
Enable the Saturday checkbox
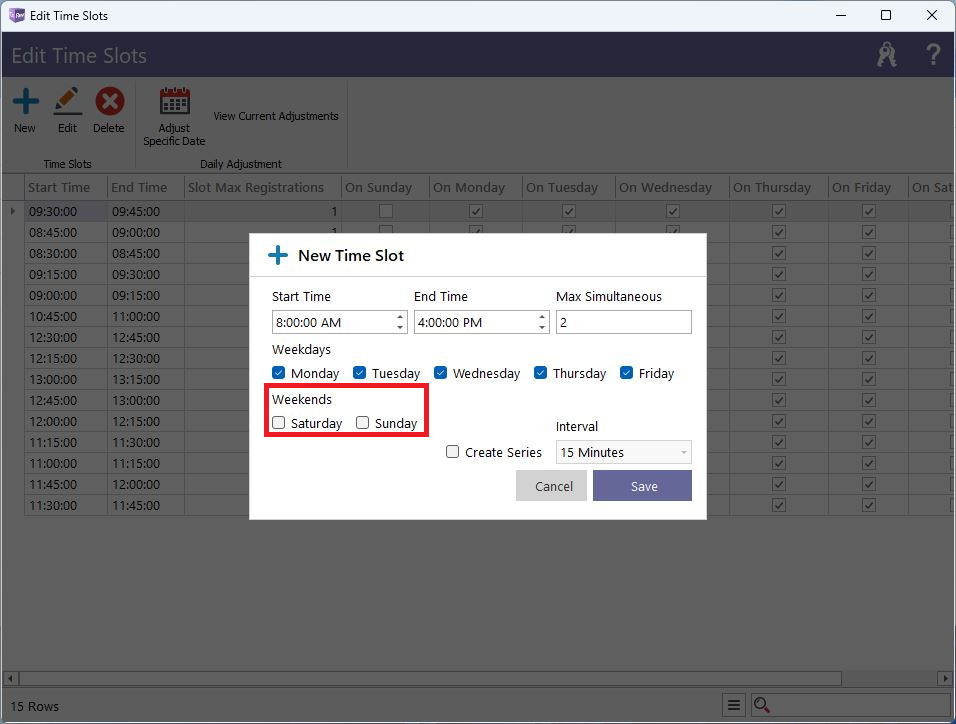pyautogui.click(x=279, y=423)
